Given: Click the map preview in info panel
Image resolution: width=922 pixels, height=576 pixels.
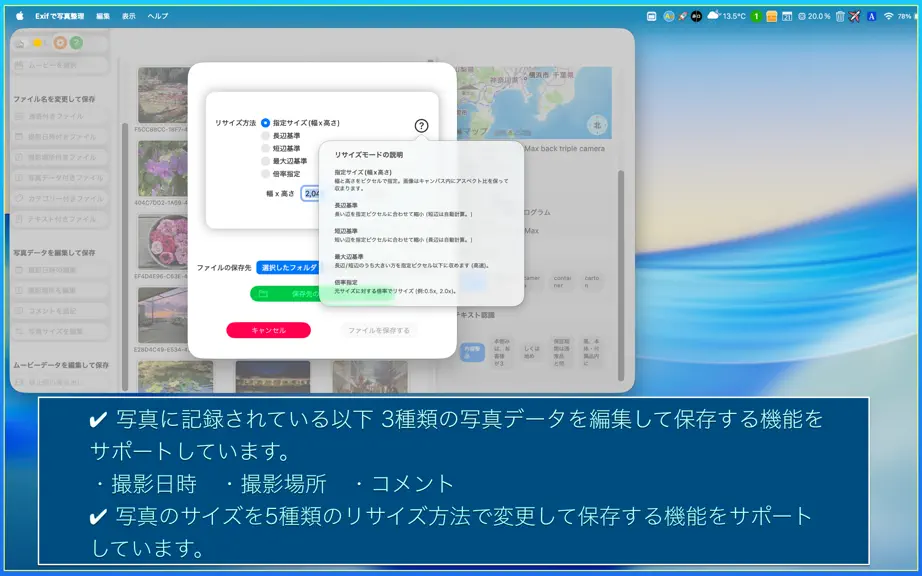Looking at the screenshot, I should (534, 103).
